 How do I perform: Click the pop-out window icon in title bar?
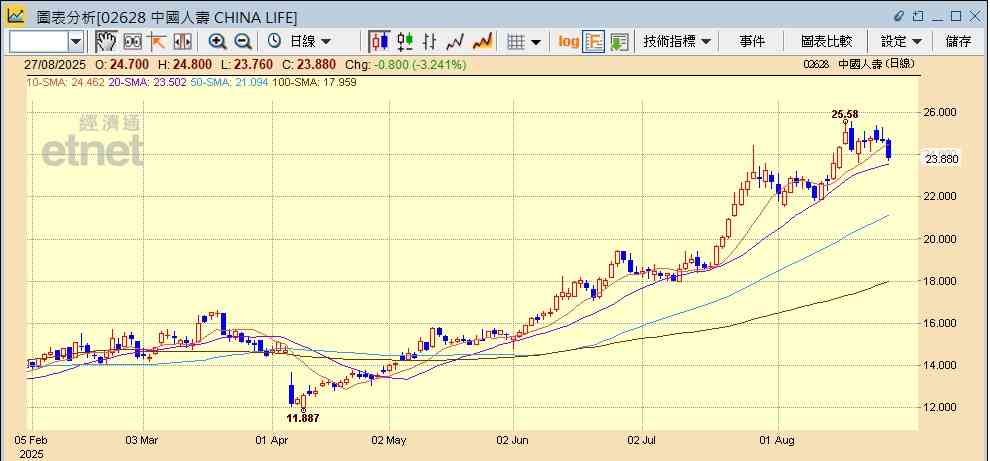tap(919, 16)
